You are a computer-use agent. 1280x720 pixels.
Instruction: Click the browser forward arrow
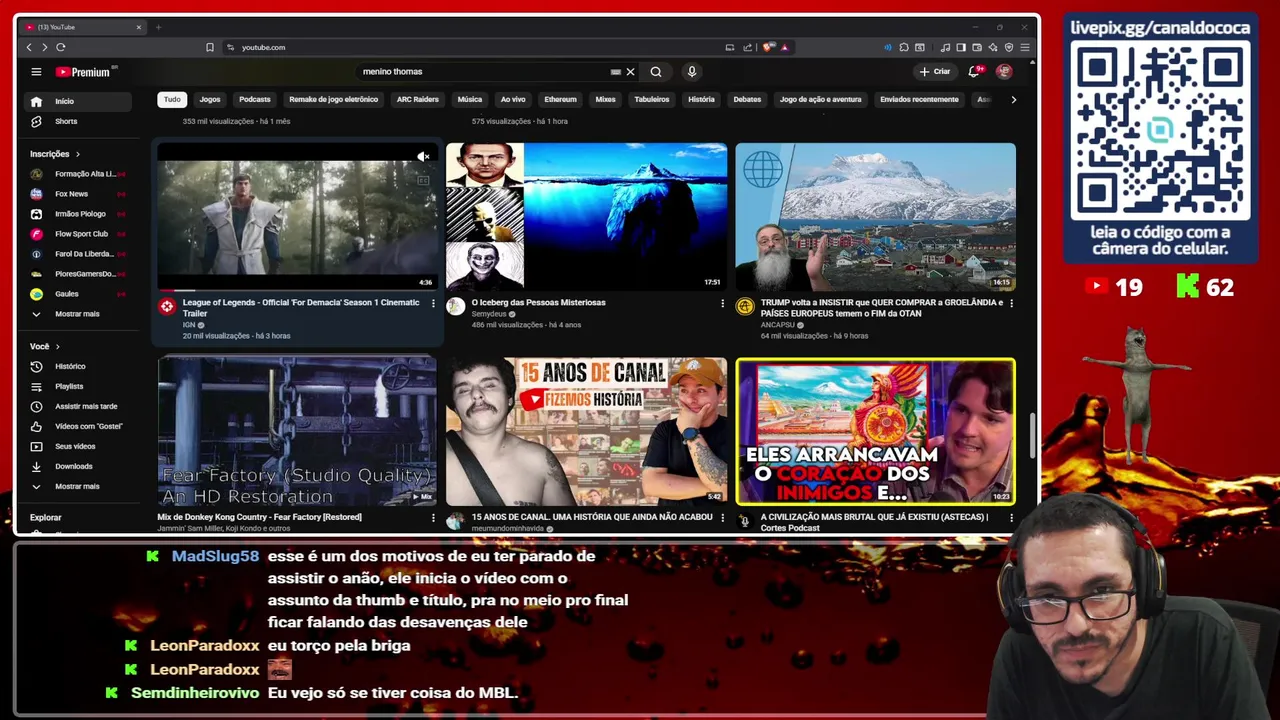(x=44, y=47)
